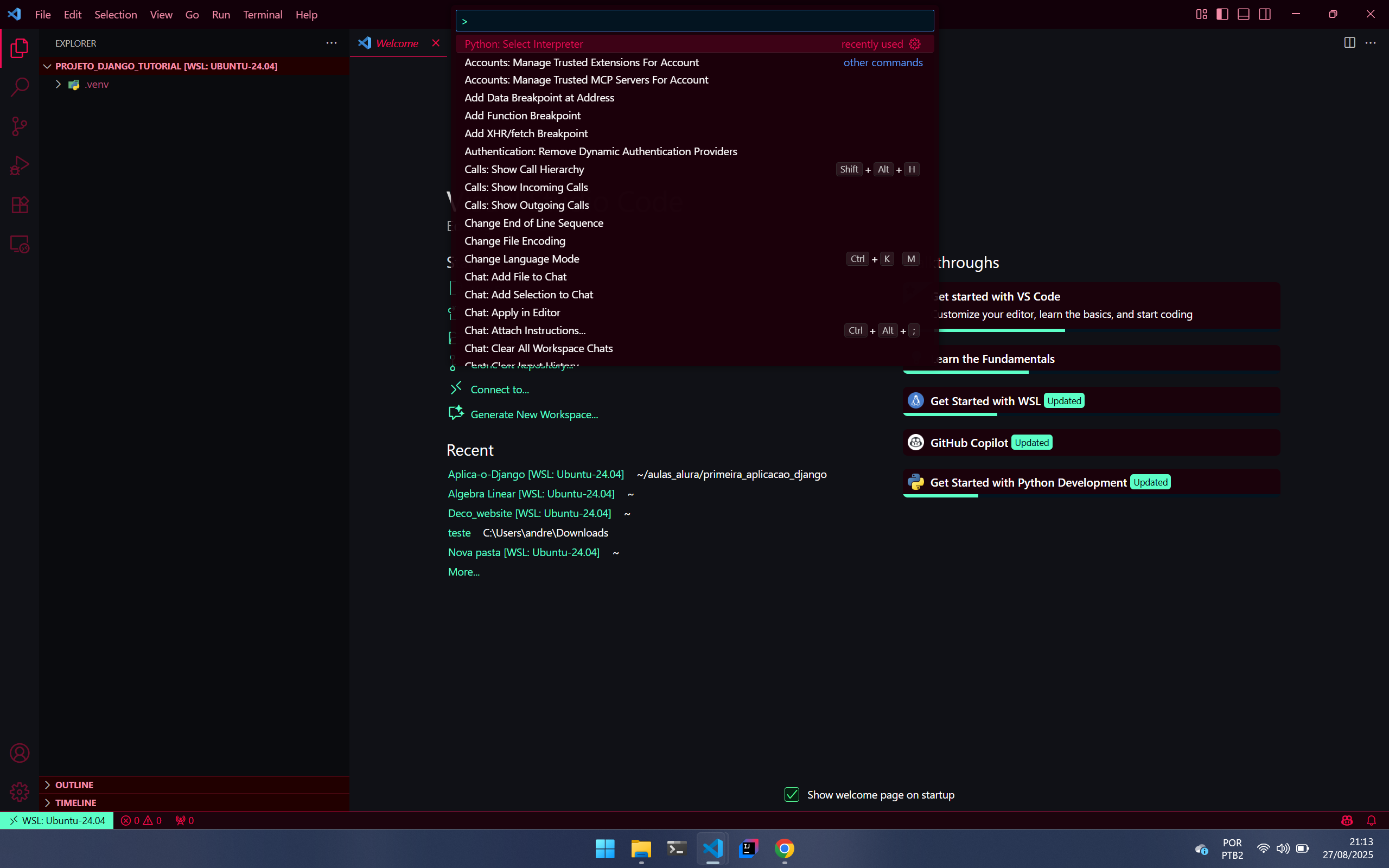Open the Terminal menu
This screenshot has height=868, width=1389.
(262, 14)
